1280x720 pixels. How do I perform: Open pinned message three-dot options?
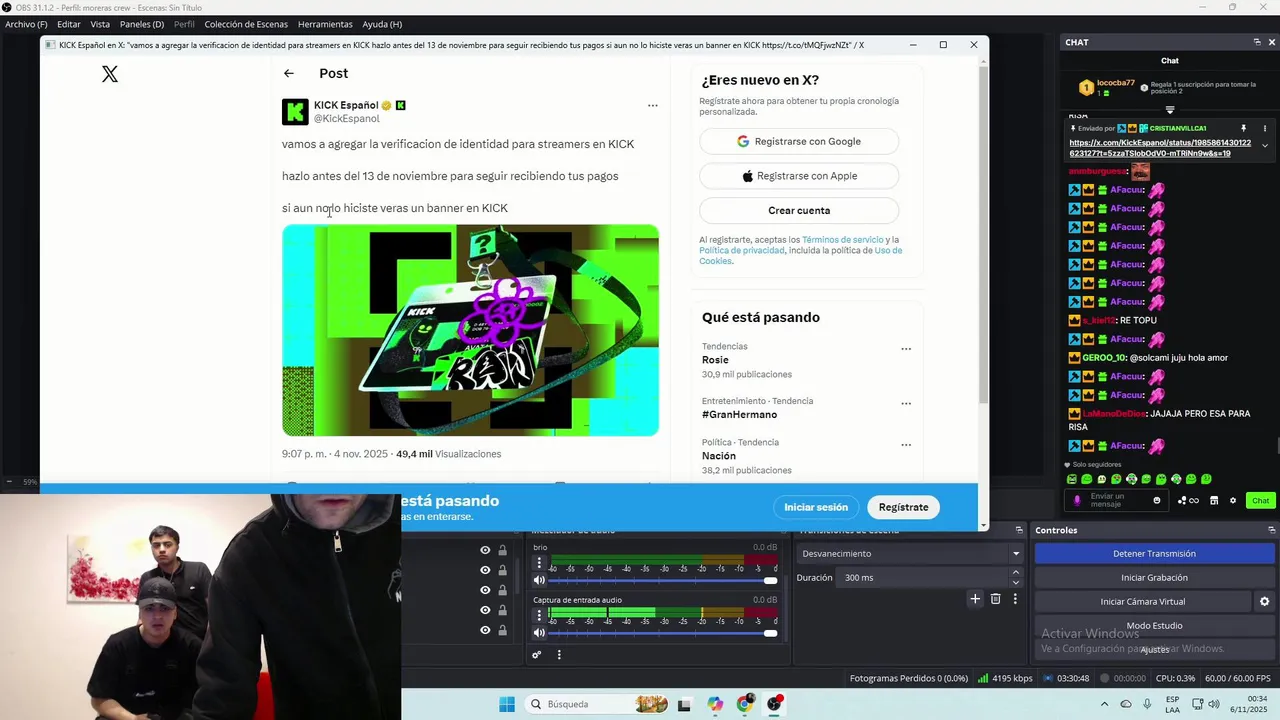click(1264, 128)
